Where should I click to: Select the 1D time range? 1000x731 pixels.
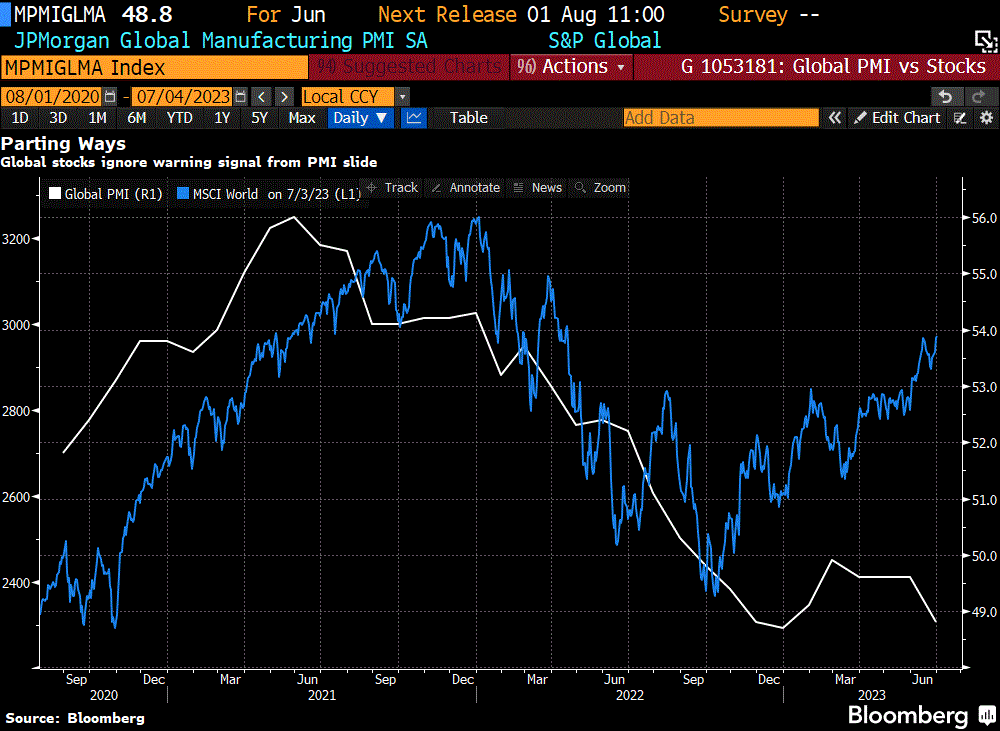(x=20, y=118)
